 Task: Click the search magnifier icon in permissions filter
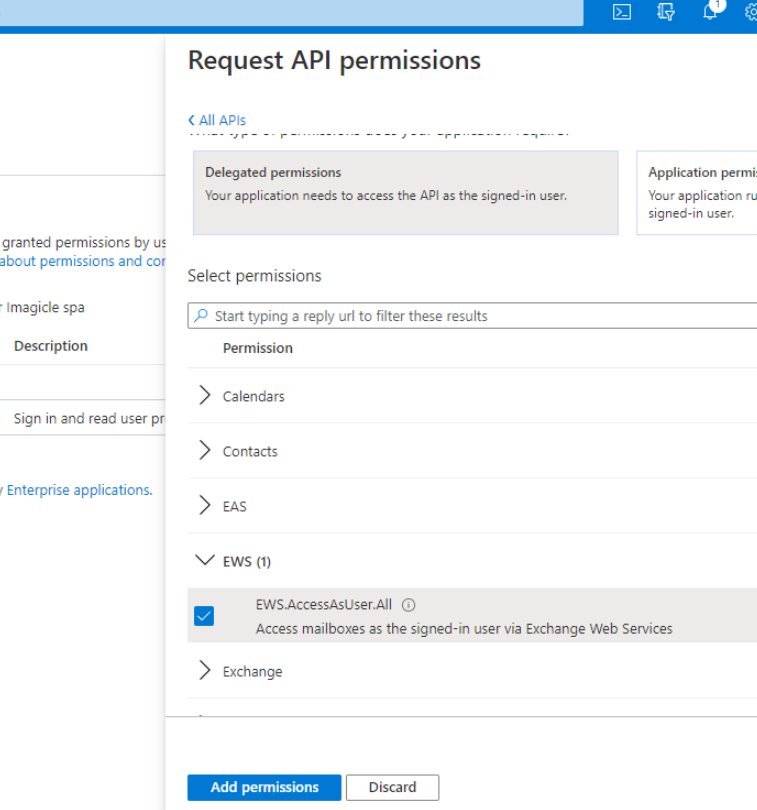point(201,316)
